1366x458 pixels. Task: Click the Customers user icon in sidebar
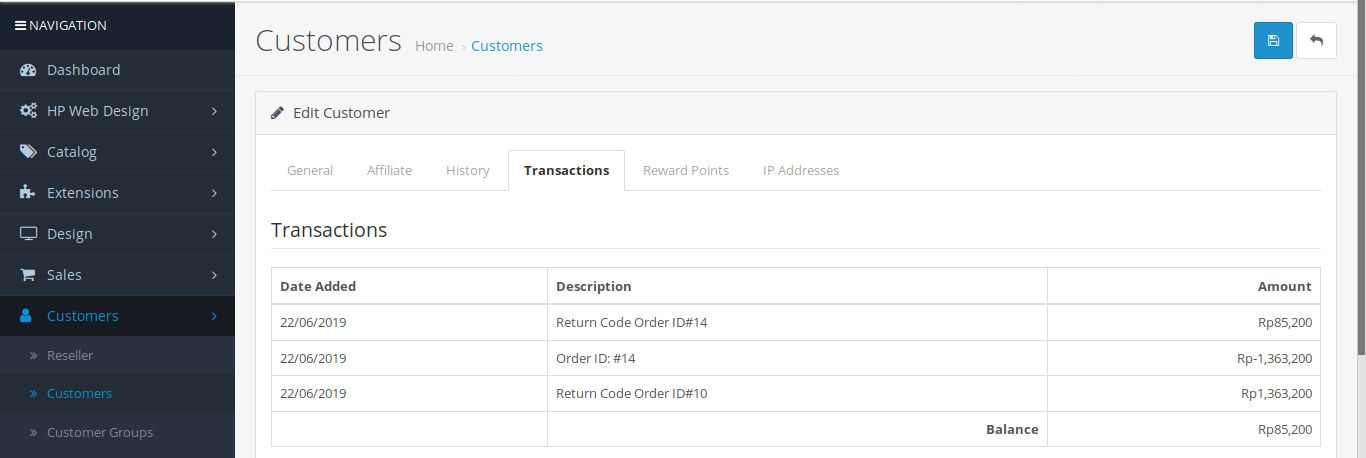(x=27, y=316)
